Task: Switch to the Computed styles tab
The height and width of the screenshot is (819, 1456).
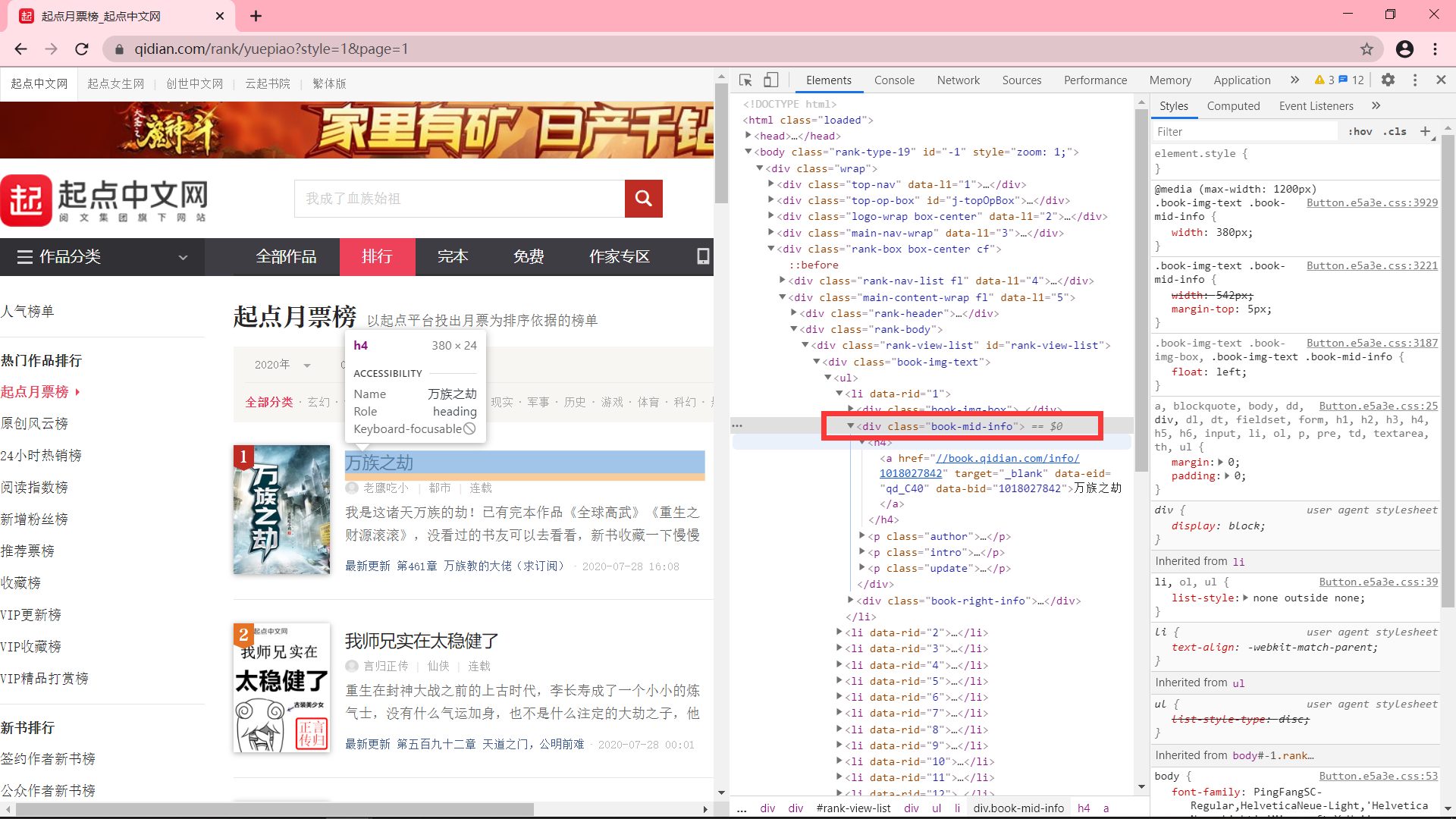Action: tap(1233, 105)
